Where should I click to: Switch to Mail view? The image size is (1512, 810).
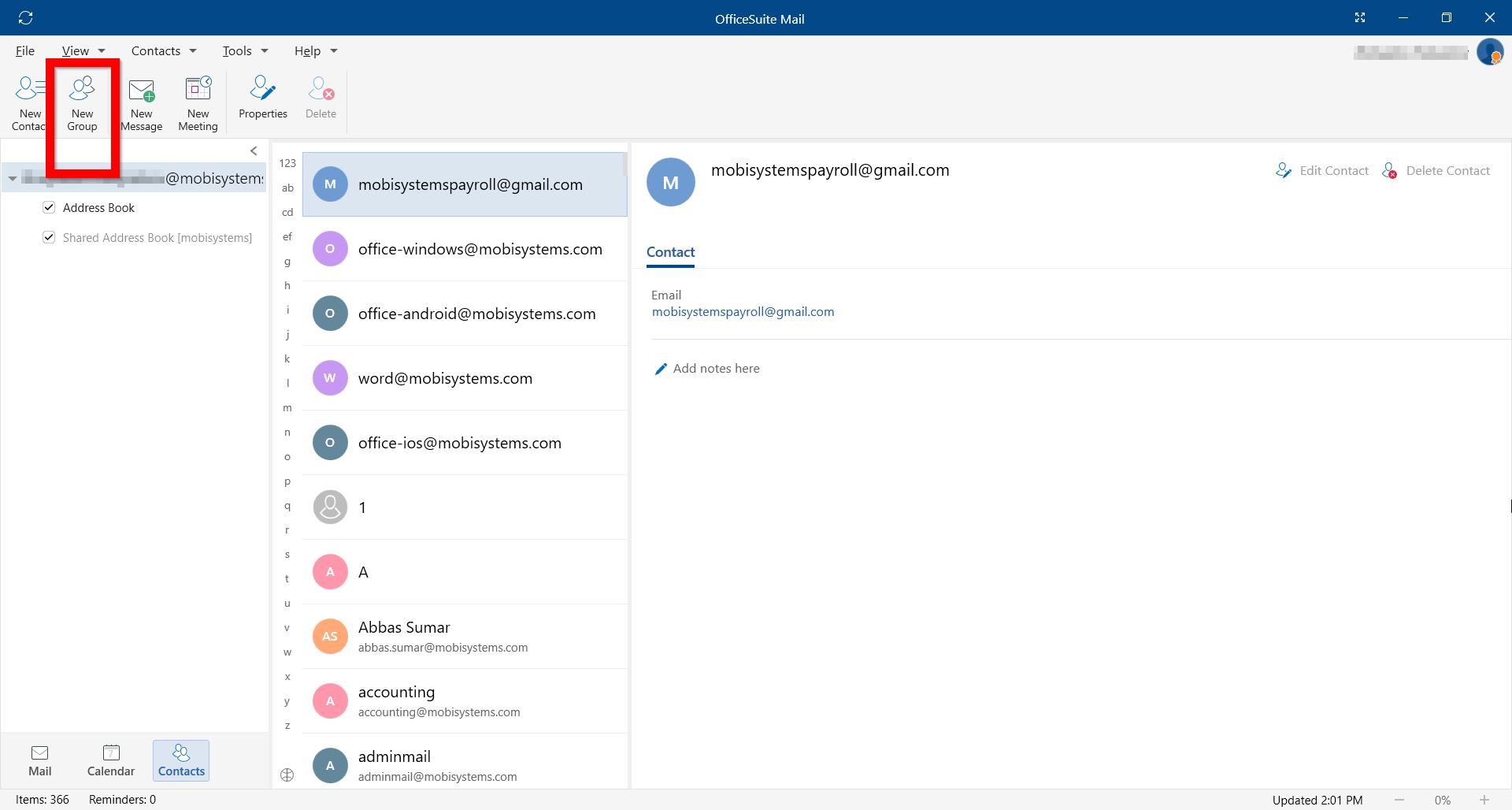click(40, 760)
